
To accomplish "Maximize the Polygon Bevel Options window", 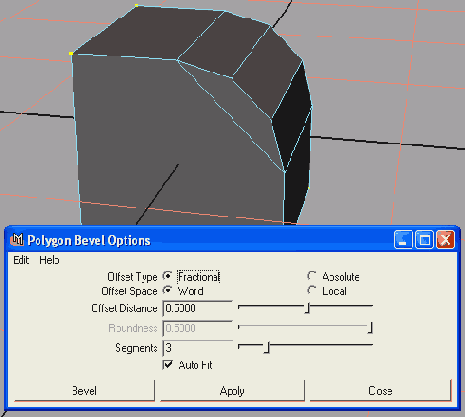I will [424, 240].
